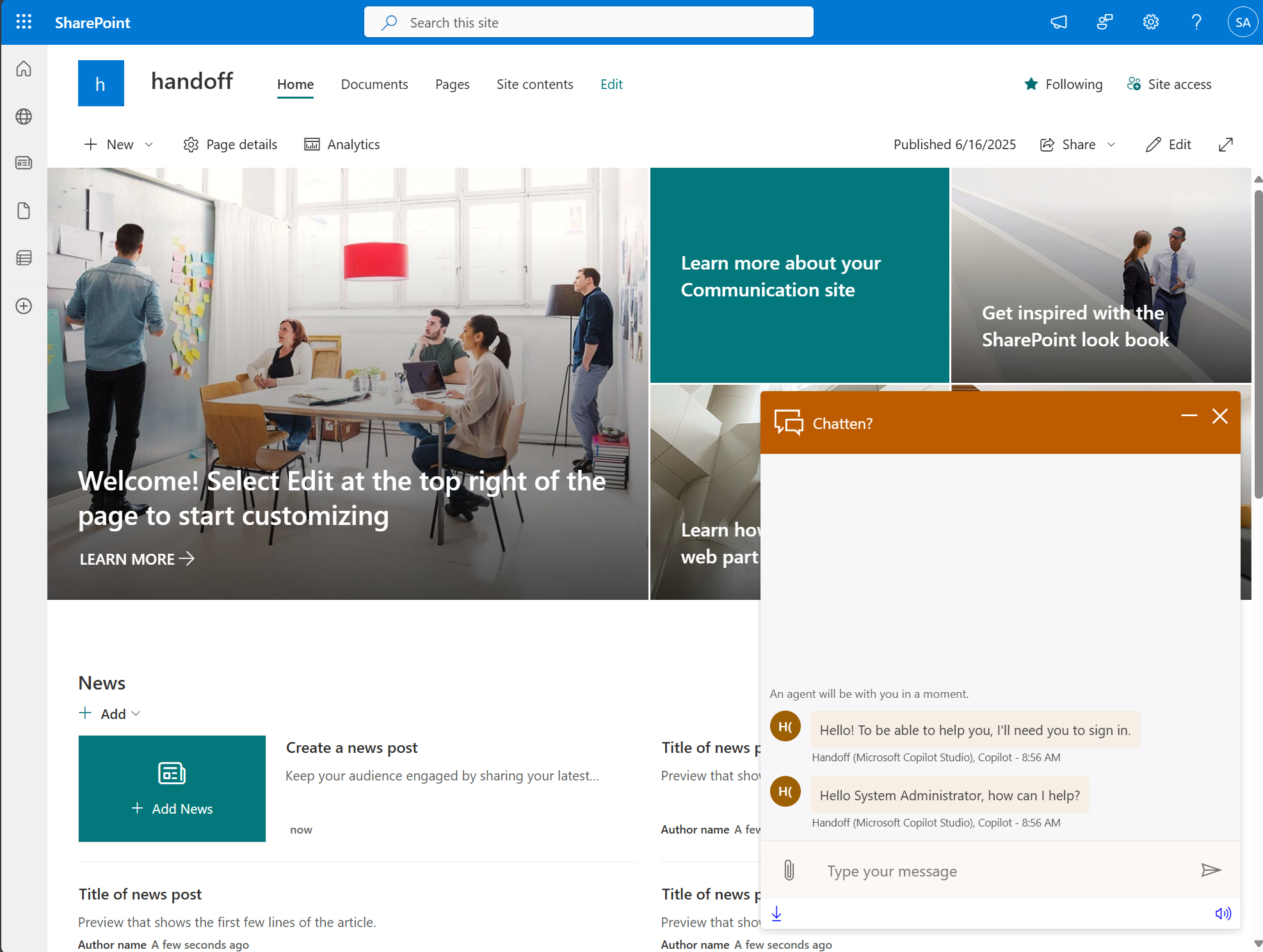
Task: Select the Home navigation tab
Action: coord(295,85)
